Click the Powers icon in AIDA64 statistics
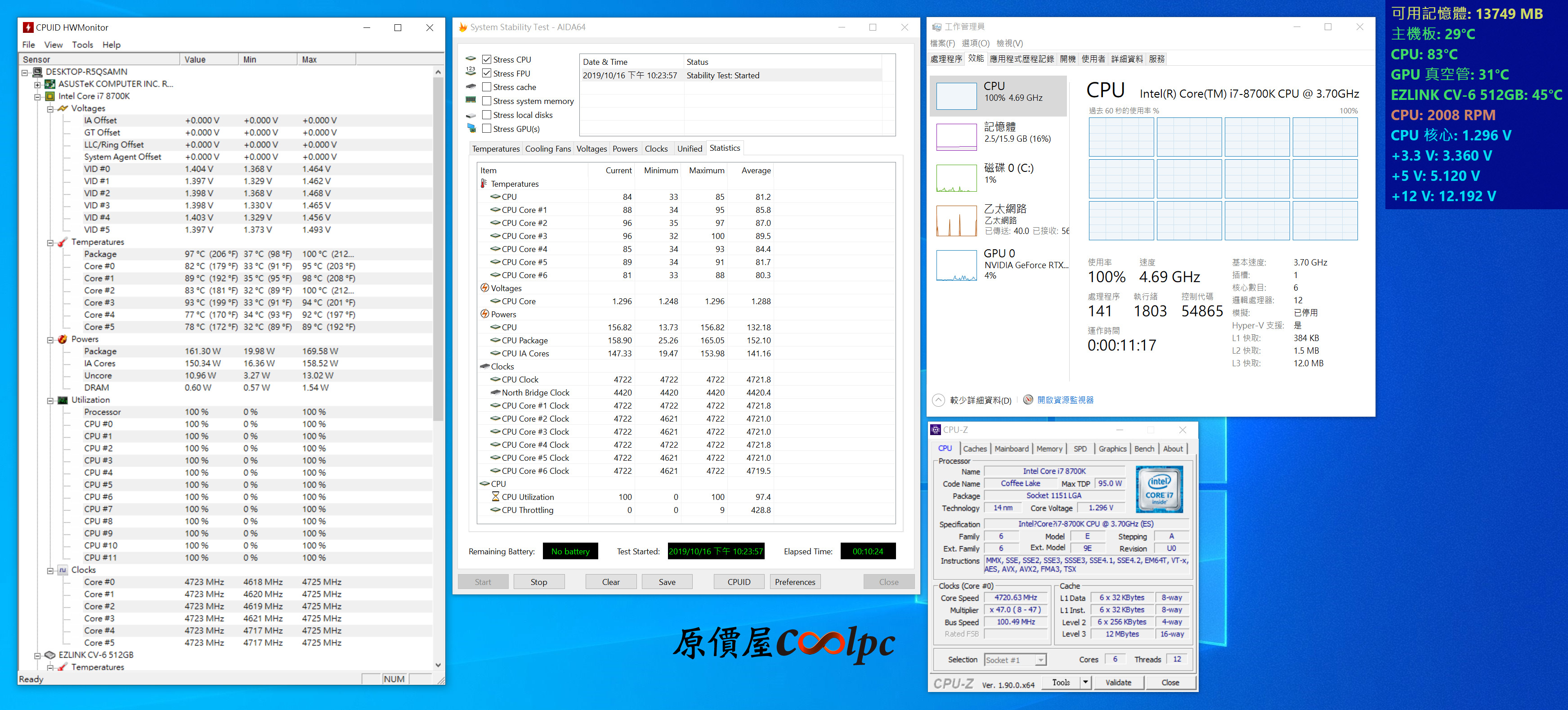Screen dimensions: 1568x710 tap(484, 314)
